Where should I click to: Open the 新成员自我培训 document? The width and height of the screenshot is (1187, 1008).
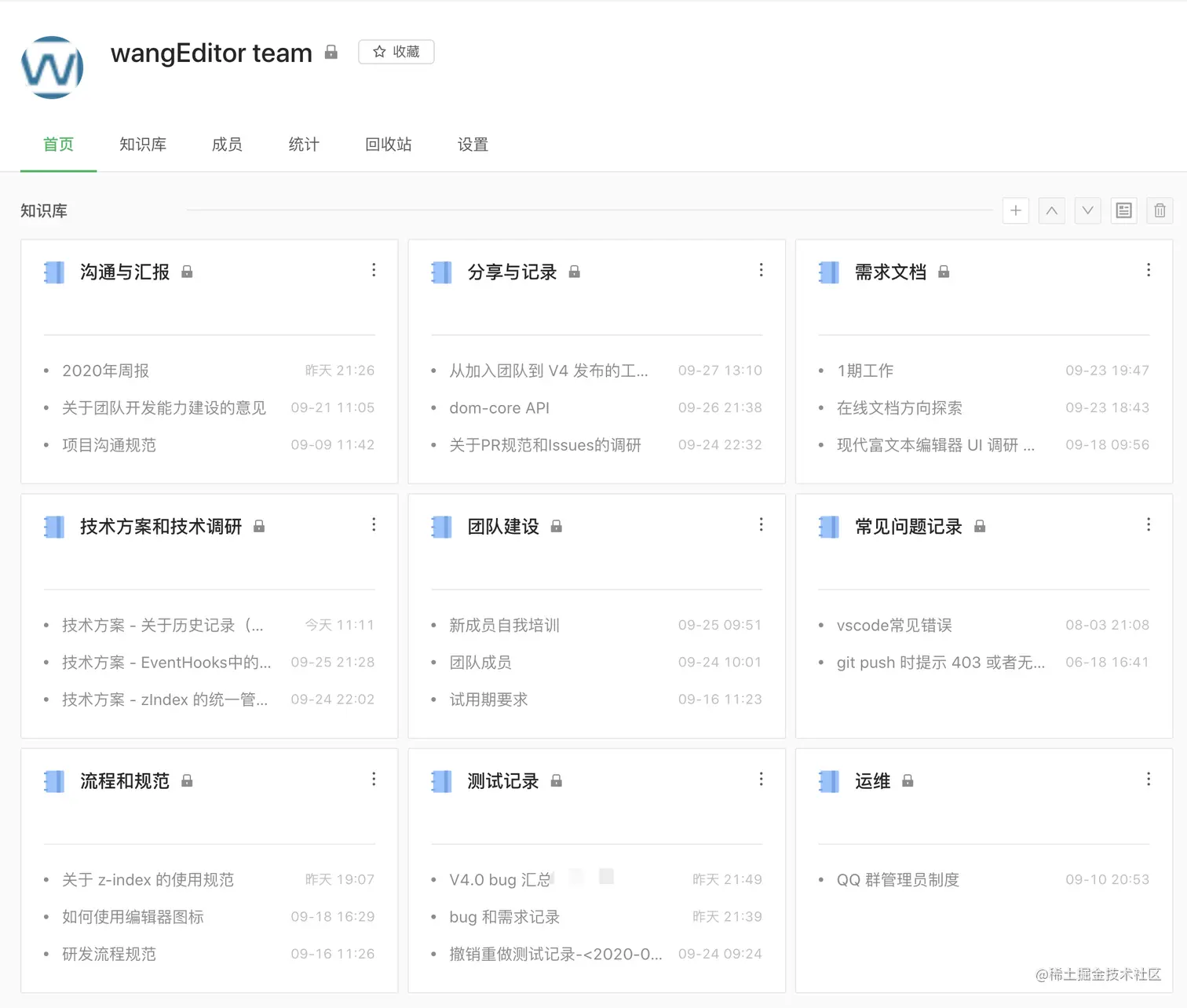click(x=504, y=626)
